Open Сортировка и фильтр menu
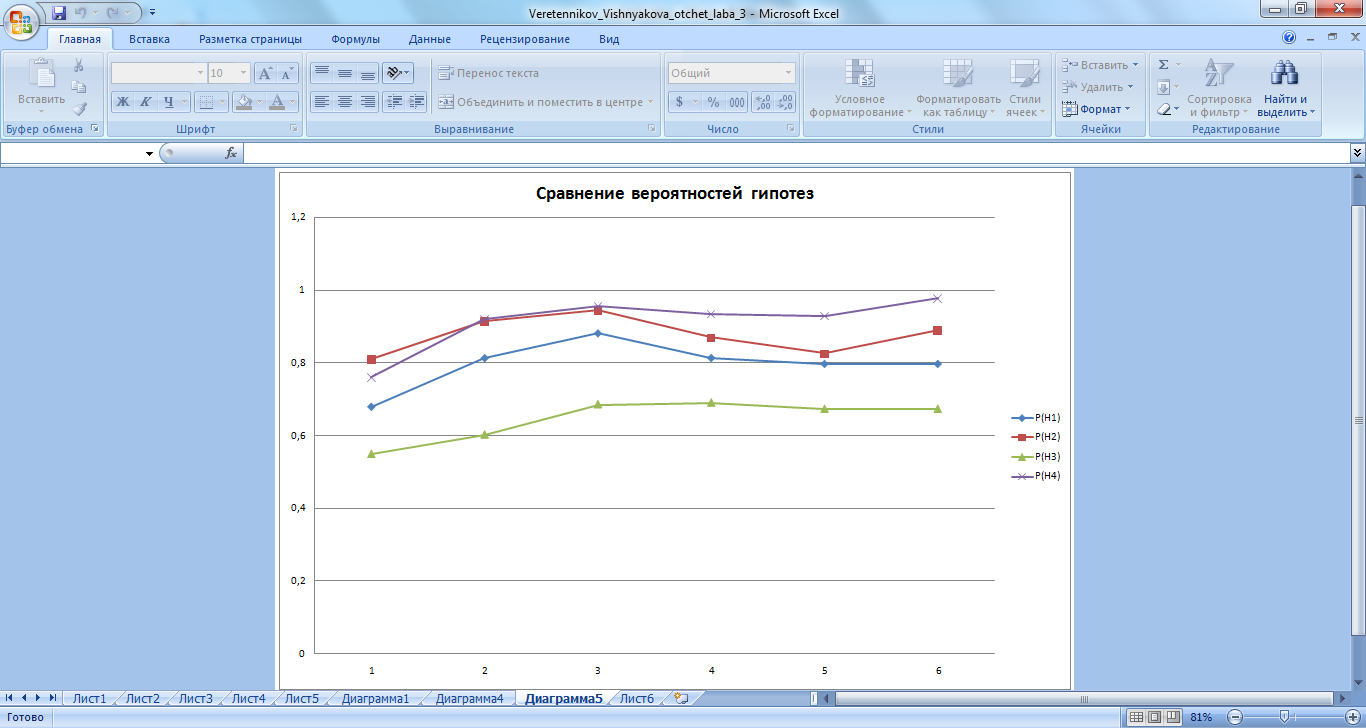The height and width of the screenshot is (728, 1366). (1219, 88)
